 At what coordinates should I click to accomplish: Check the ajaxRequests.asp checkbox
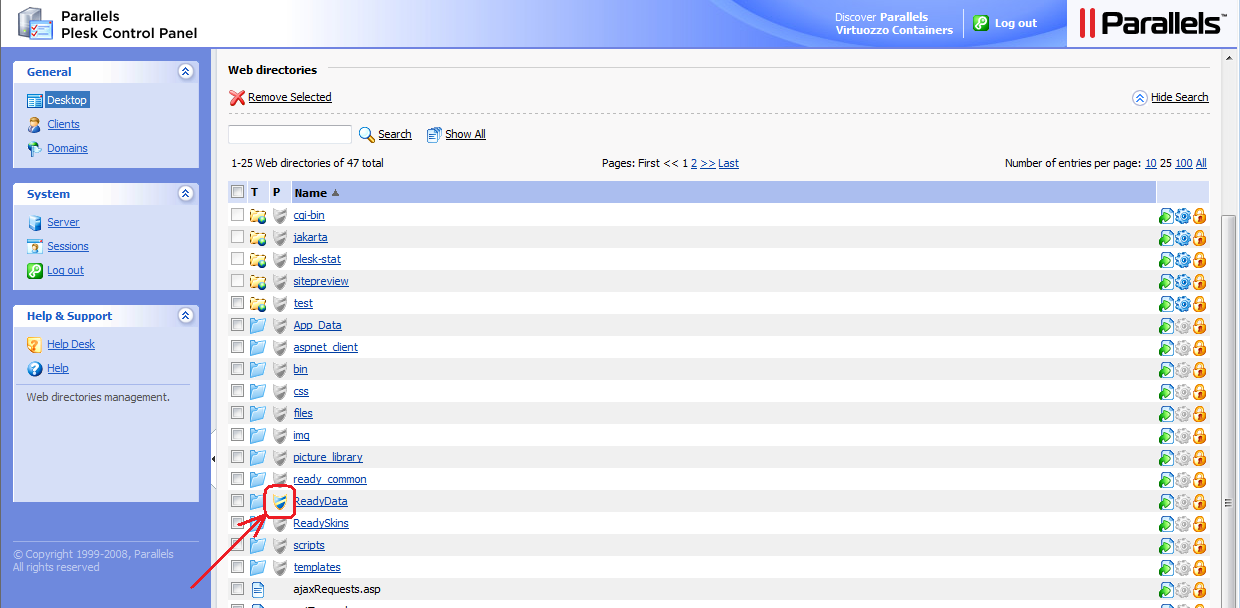[x=237, y=589]
